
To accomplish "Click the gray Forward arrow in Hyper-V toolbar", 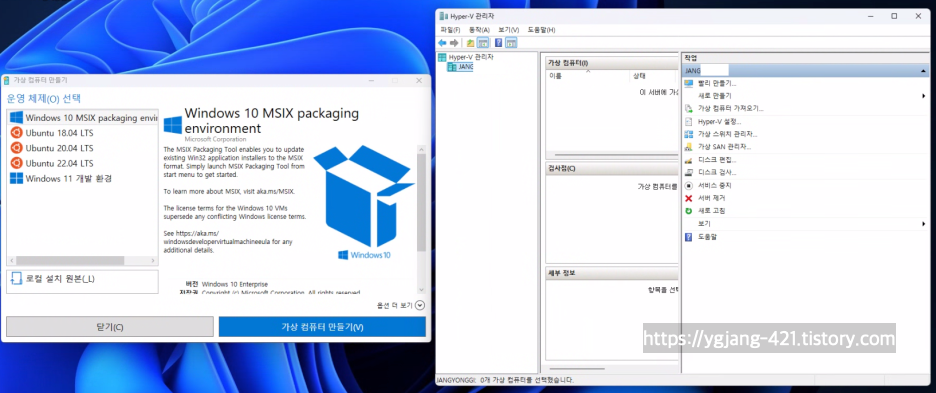I will [x=454, y=43].
